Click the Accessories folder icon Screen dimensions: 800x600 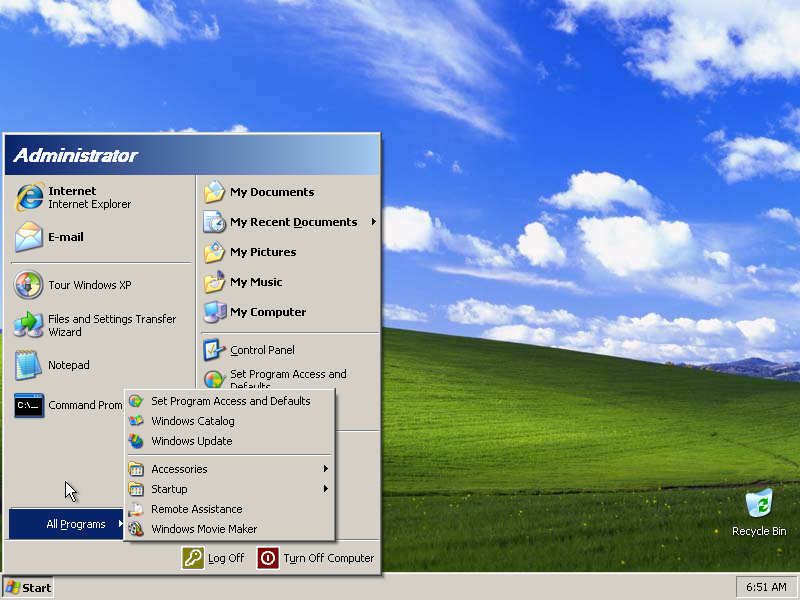point(136,469)
